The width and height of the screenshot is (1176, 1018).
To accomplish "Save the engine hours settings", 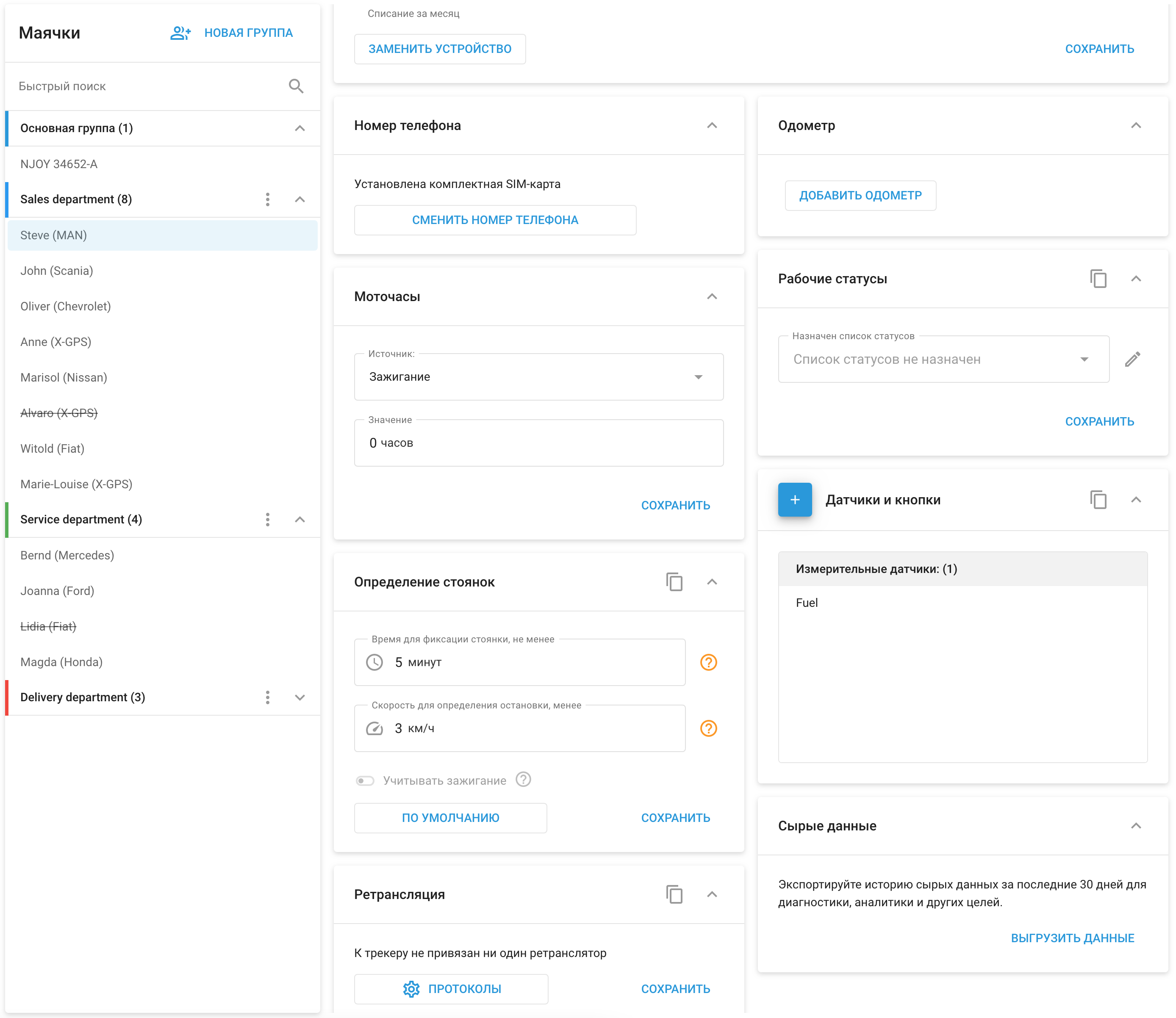I will (675, 506).
